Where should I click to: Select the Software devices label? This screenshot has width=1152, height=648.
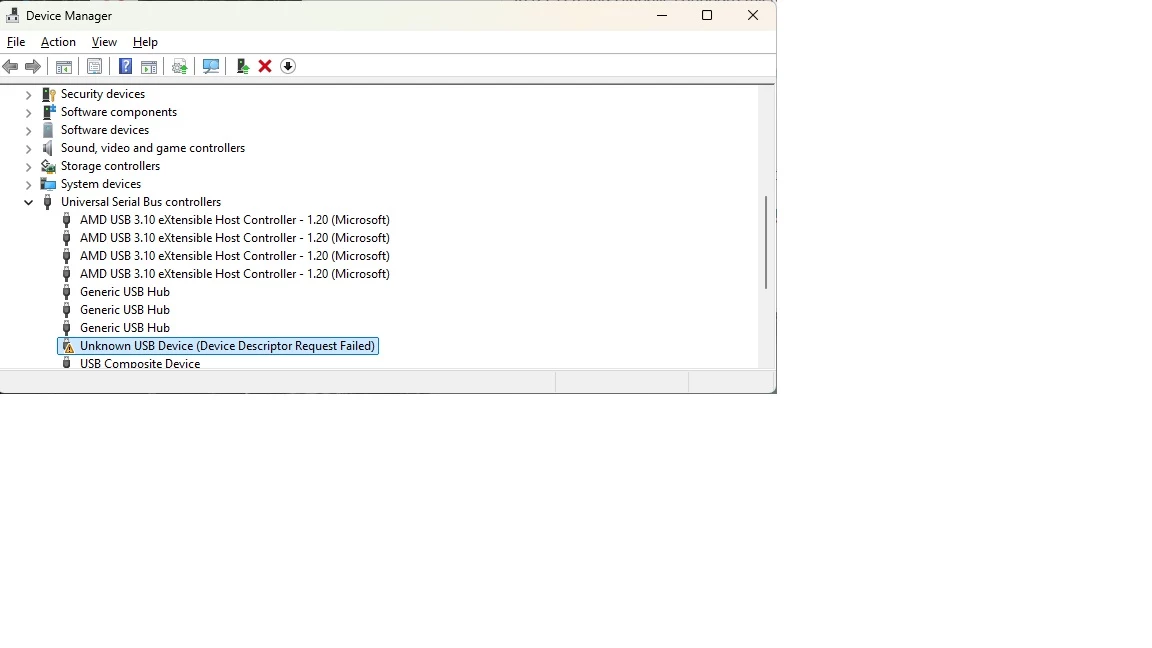click(x=105, y=130)
